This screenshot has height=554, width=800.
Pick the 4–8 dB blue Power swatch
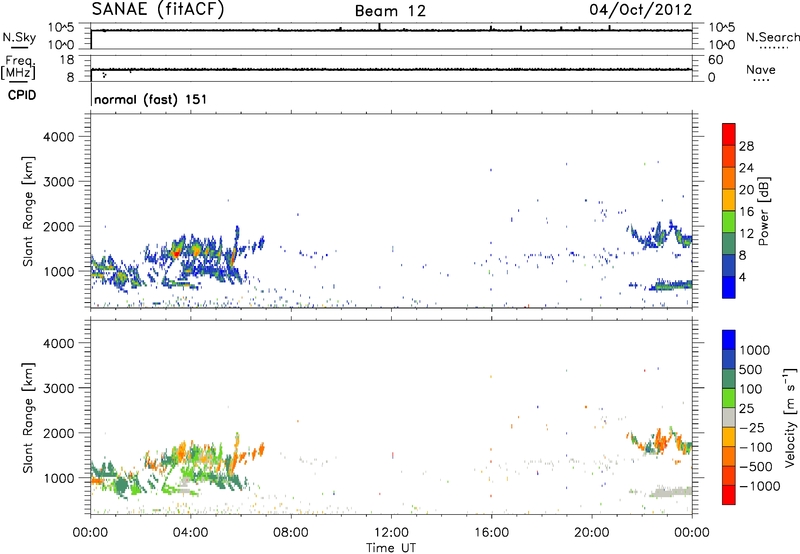click(729, 265)
